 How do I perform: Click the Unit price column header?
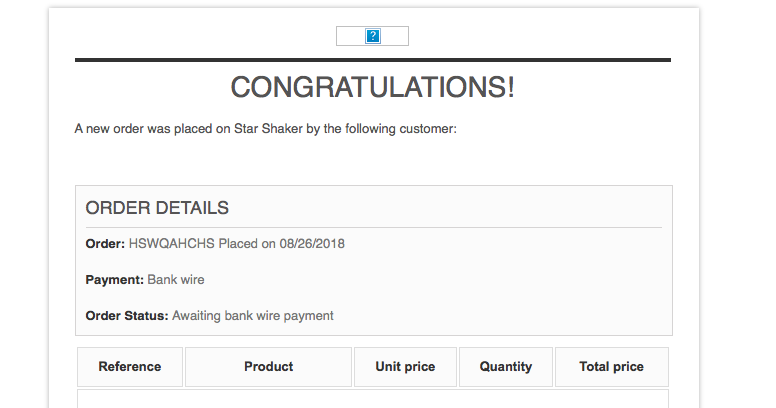pyautogui.click(x=405, y=367)
